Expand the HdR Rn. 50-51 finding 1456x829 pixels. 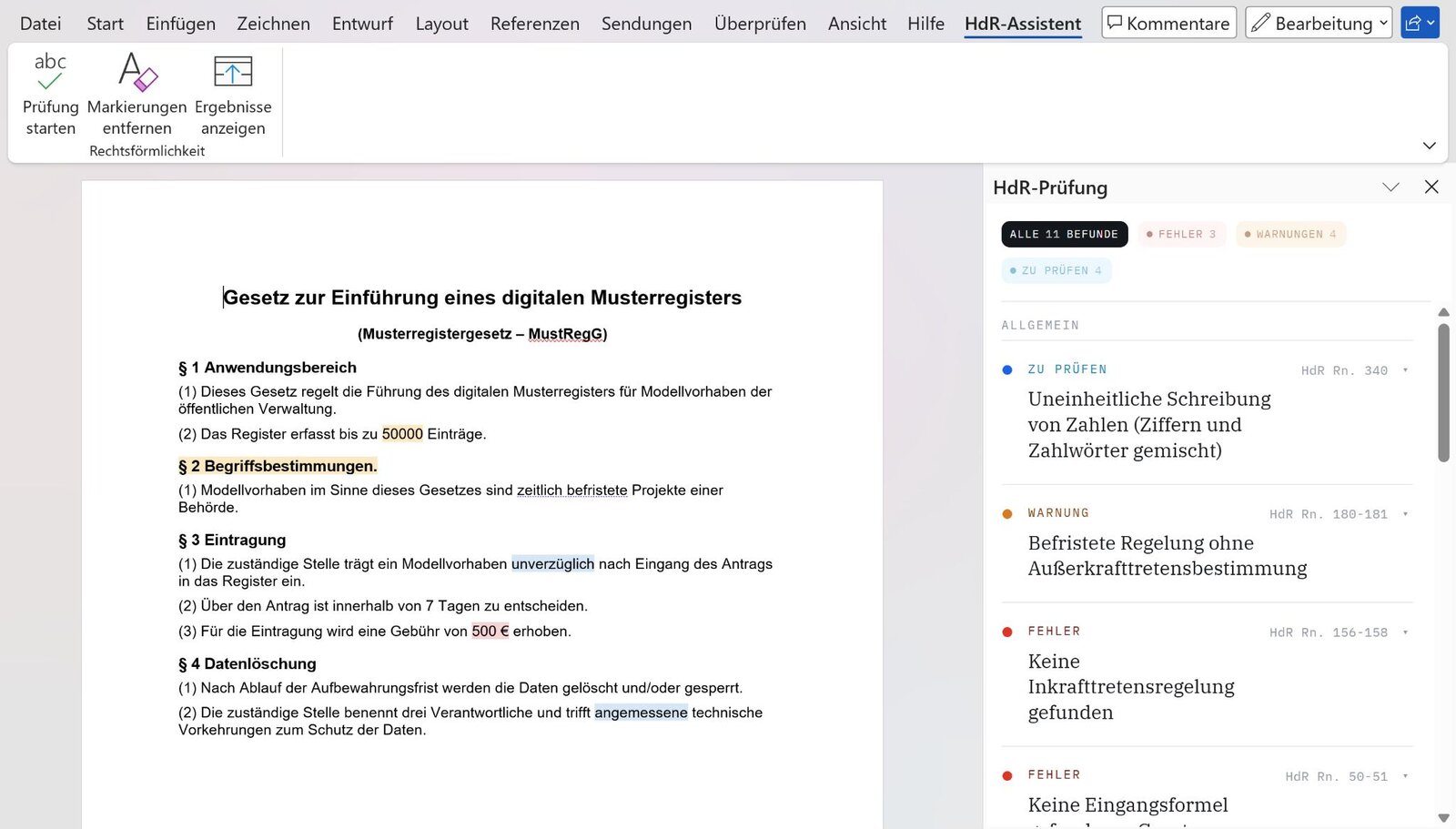(1406, 776)
